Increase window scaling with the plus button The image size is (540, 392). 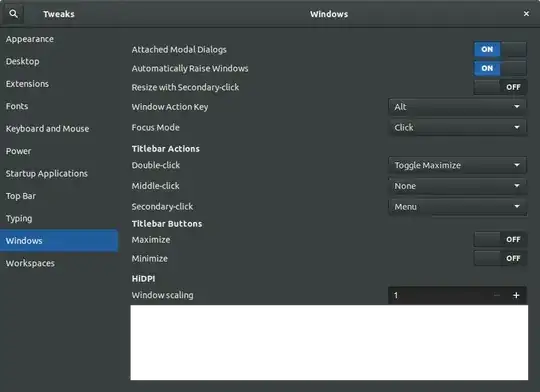click(516, 295)
